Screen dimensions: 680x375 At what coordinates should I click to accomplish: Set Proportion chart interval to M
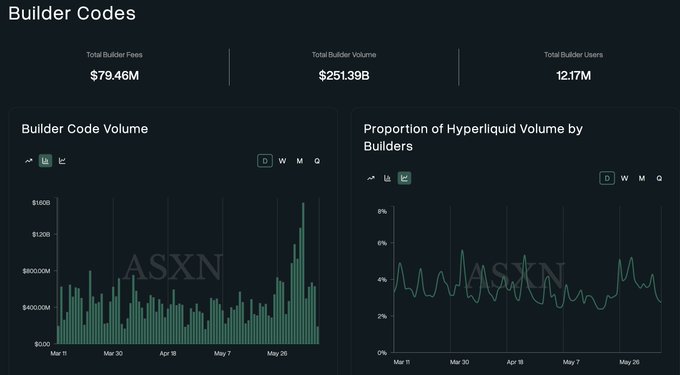click(642, 178)
